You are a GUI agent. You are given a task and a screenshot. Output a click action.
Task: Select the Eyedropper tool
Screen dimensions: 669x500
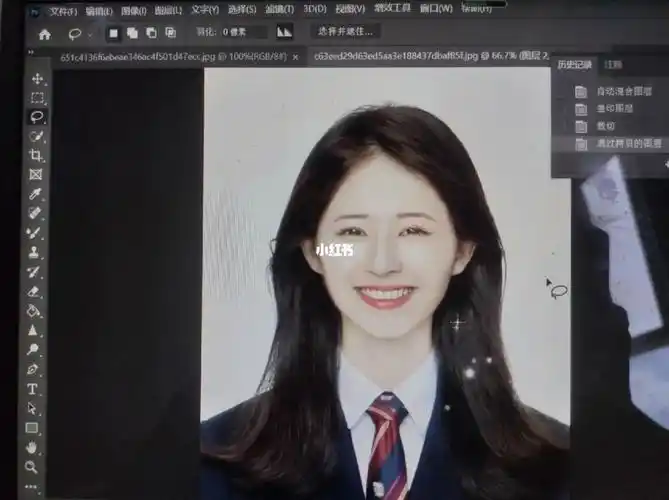click(35, 194)
